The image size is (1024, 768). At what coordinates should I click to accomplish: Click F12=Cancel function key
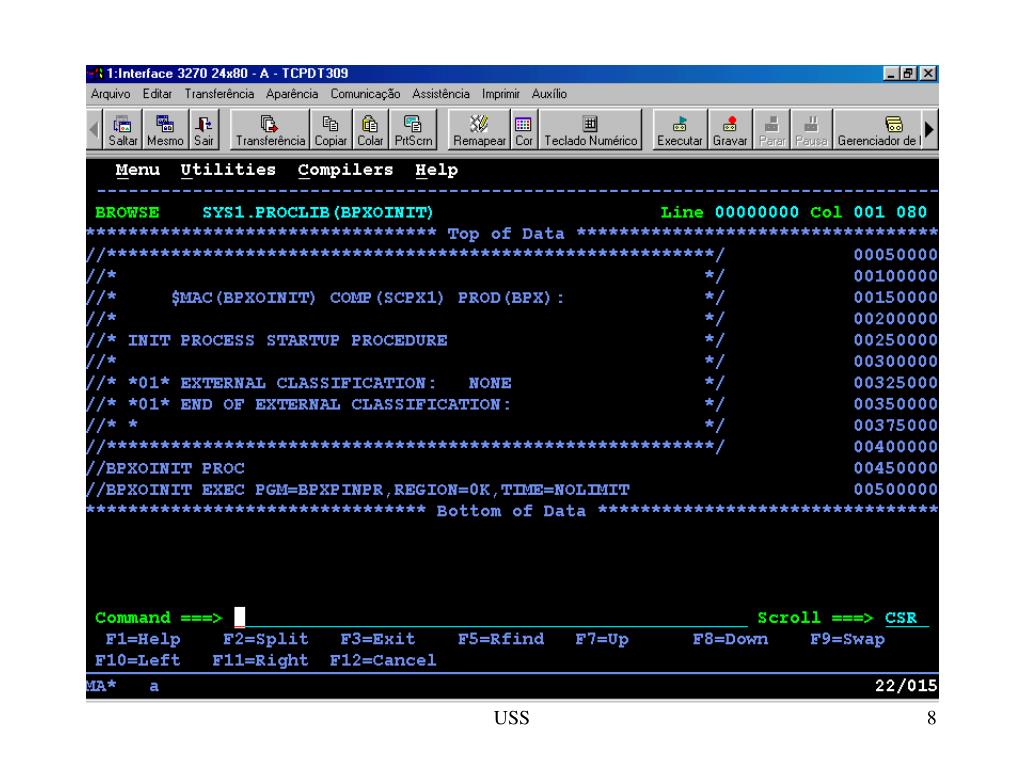[383, 660]
